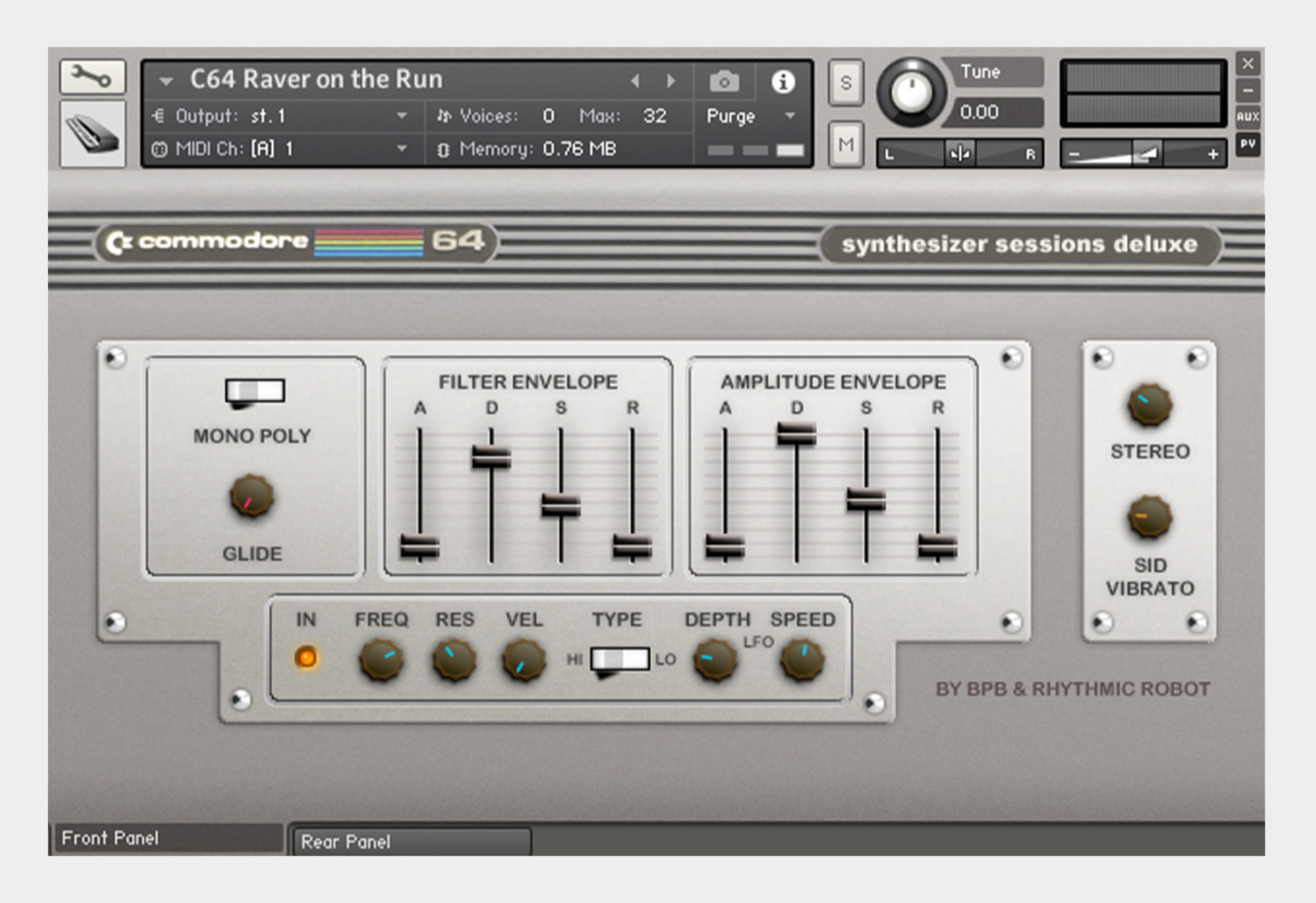Click the Voices note icon
Screen dimensions: 1316x903
coord(445,116)
